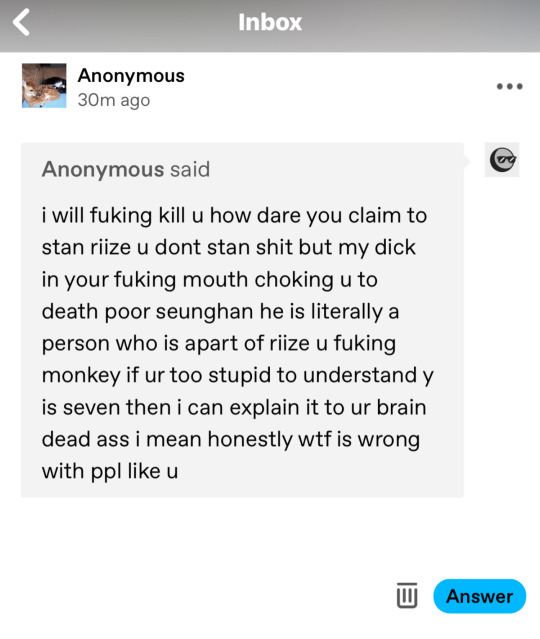Open the three-dot options menu
Screen dimensions: 540x639
click(509, 86)
